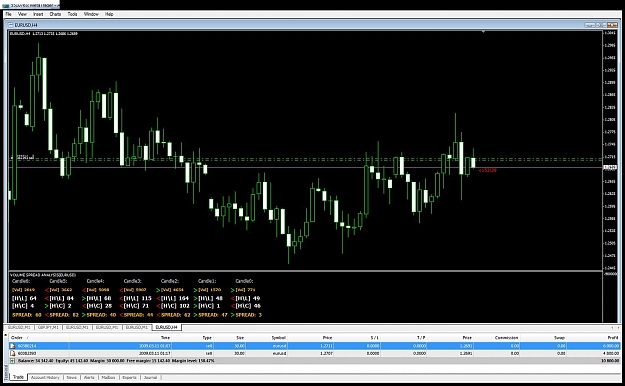Click the Candle3: label
This screenshot has height=386, width=625.
(132, 281)
